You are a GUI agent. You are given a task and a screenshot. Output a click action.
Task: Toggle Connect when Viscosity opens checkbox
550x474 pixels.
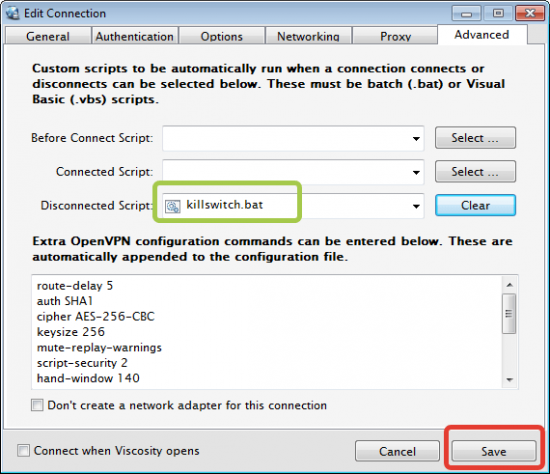pos(24,450)
